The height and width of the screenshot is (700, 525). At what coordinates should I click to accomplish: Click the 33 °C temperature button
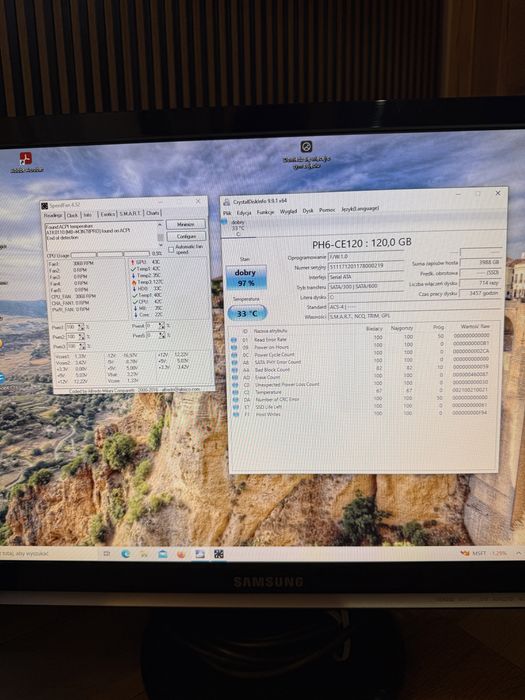[247, 313]
